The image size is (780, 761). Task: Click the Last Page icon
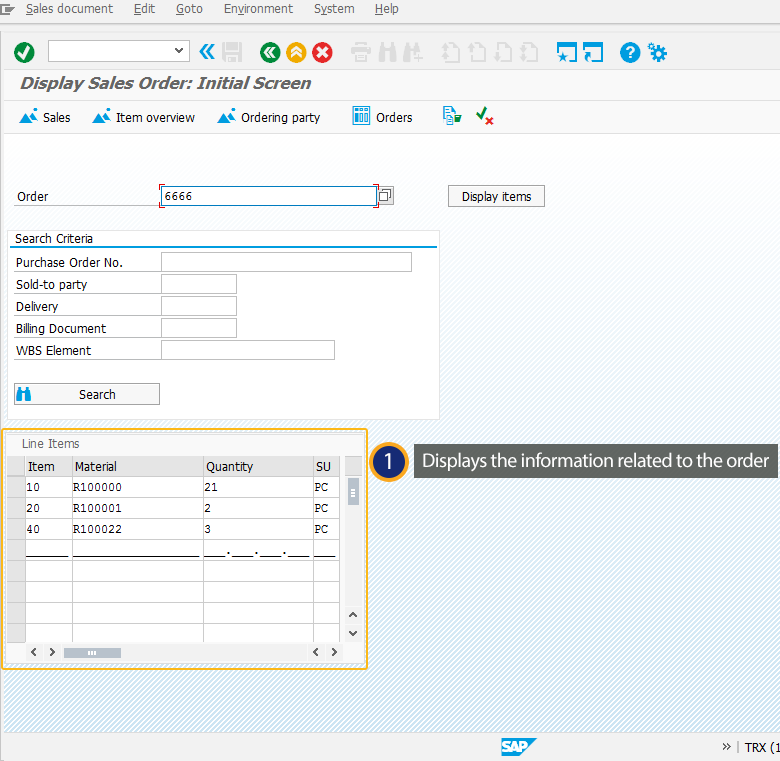[529, 52]
